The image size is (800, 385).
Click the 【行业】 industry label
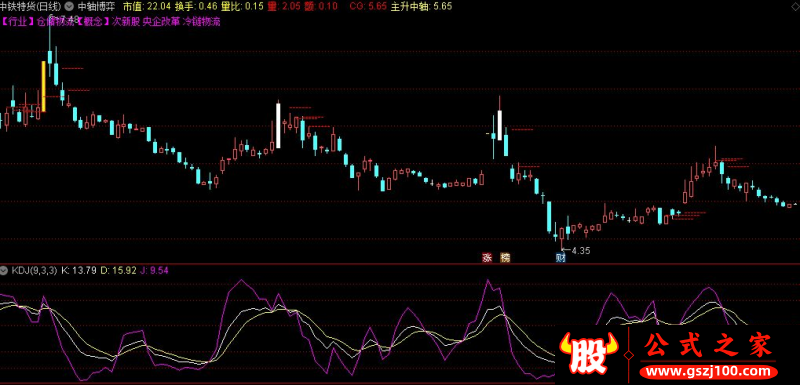pos(18,22)
